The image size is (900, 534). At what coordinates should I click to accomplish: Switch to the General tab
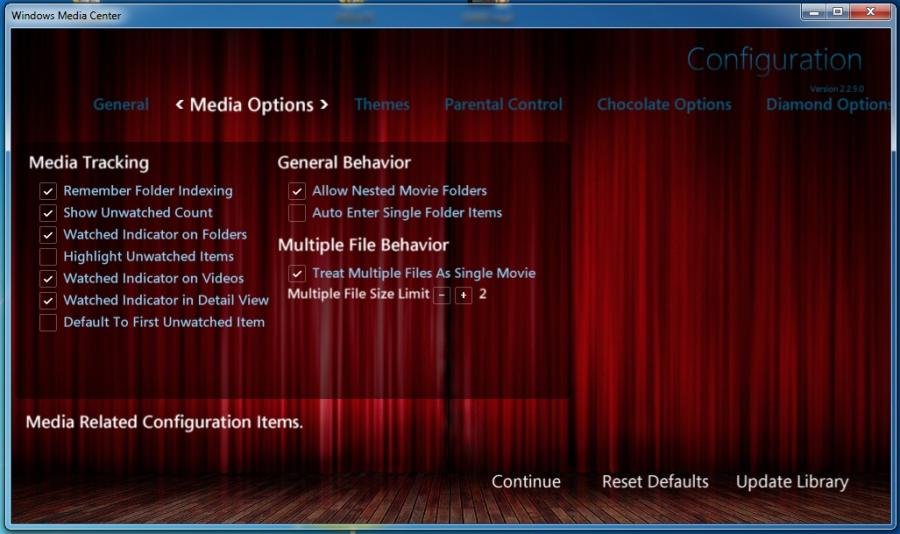pos(121,105)
